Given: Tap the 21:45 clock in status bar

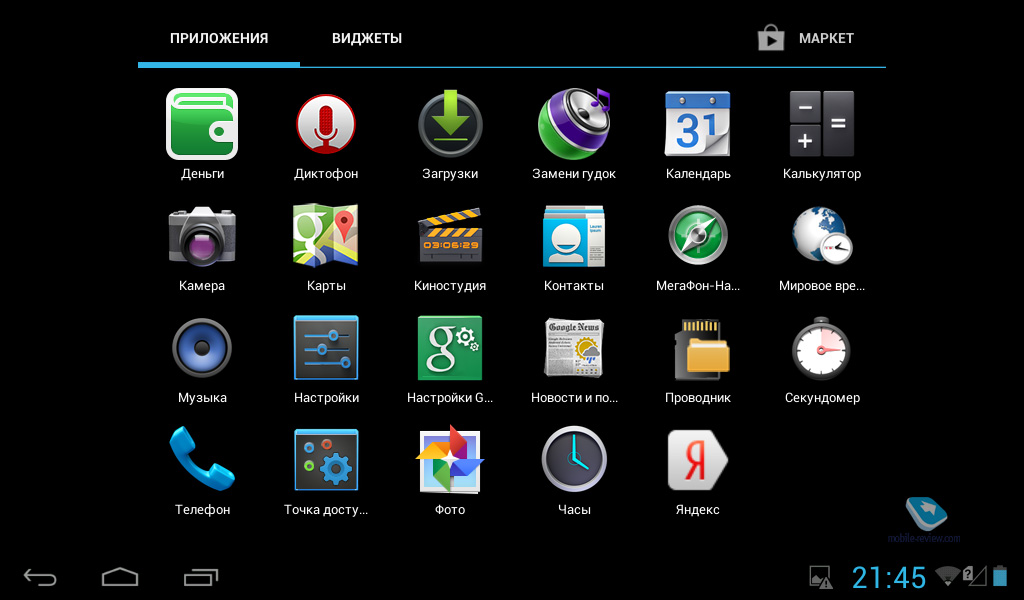Looking at the screenshot, I should (x=889, y=578).
